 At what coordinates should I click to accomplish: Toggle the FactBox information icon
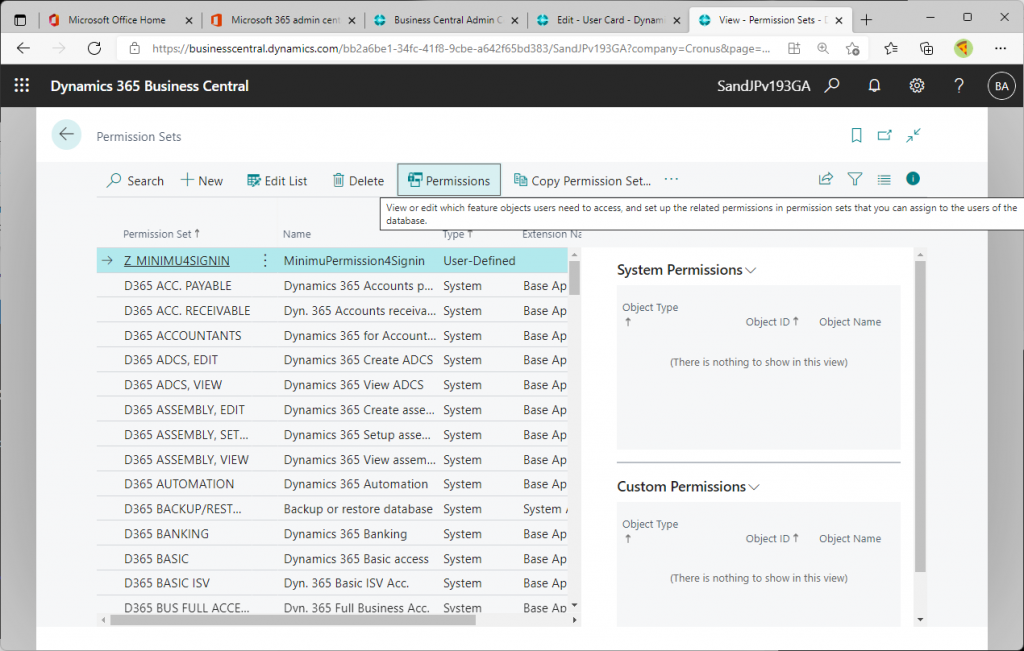tap(913, 179)
